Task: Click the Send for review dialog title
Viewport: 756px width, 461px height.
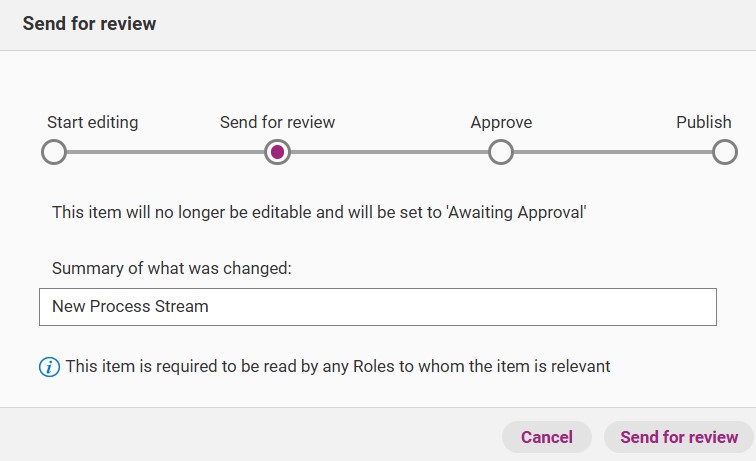Action: click(89, 23)
